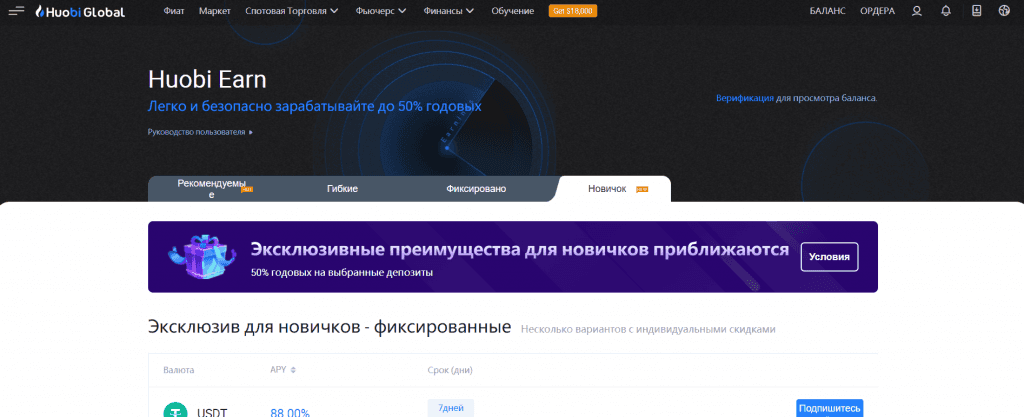Click the 88.00% APY value
The image size is (1024, 417).
click(x=290, y=412)
